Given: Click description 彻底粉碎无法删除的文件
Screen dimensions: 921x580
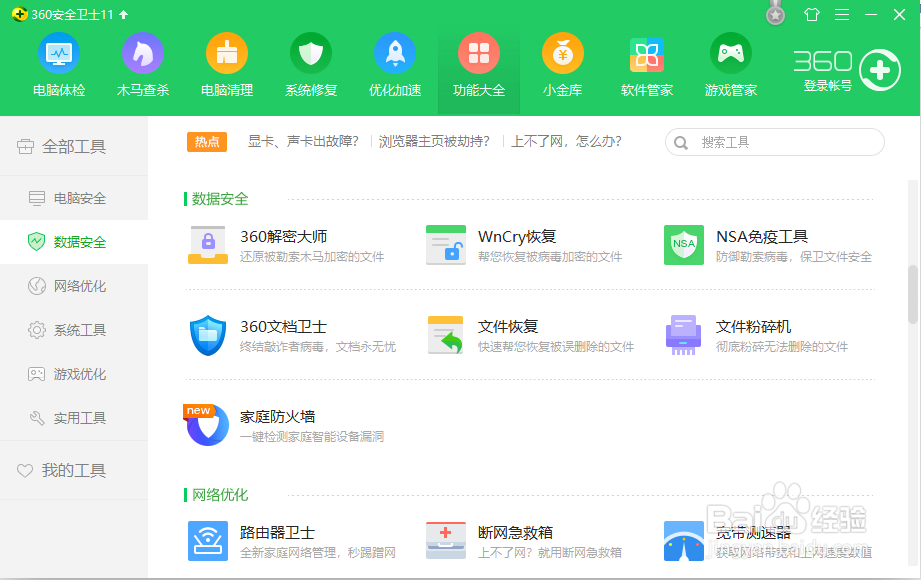Looking at the screenshot, I should coord(782,347).
